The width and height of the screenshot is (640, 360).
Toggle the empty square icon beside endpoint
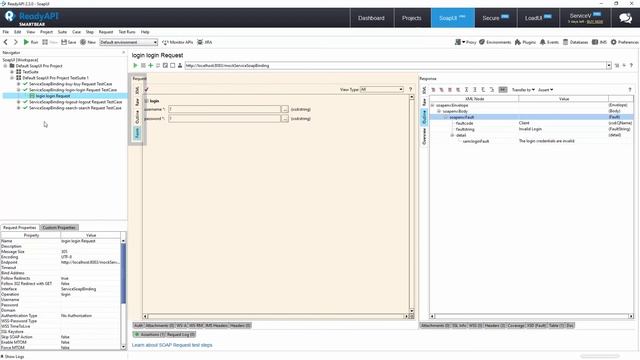[x=173, y=65]
